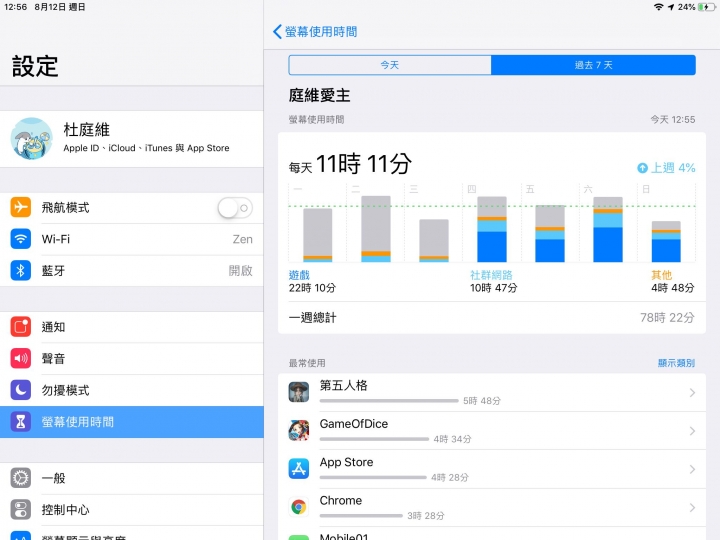720x540 pixels.
Task: Tap the up-arrow icon beside 上週 4%
Action: point(642,168)
